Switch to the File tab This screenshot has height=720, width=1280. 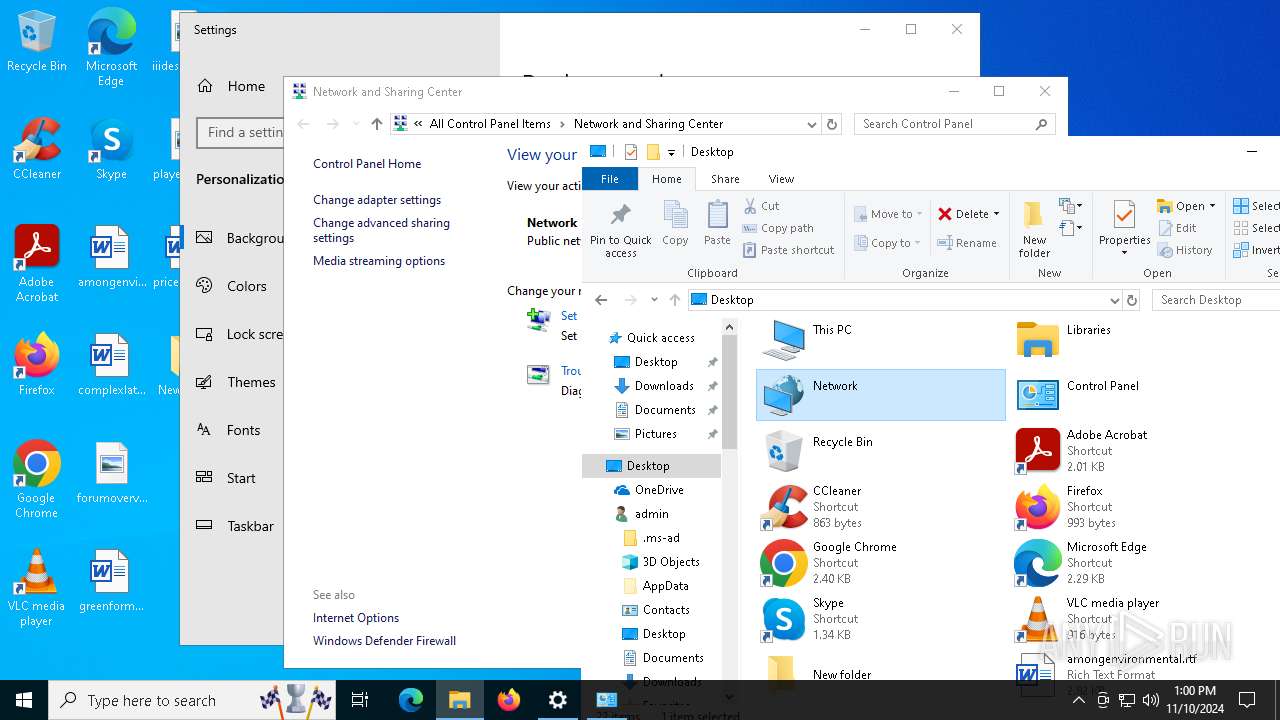click(x=609, y=179)
